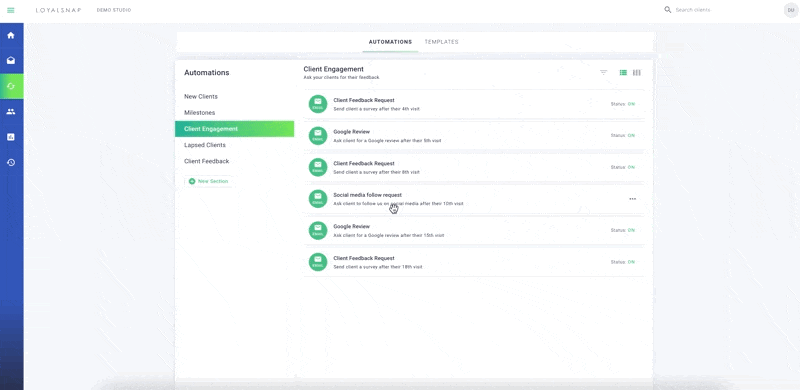Toggle status ON for 4th visit feedback request
Image resolution: width=800 pixels, height=390 pixels.
point(631,104)
